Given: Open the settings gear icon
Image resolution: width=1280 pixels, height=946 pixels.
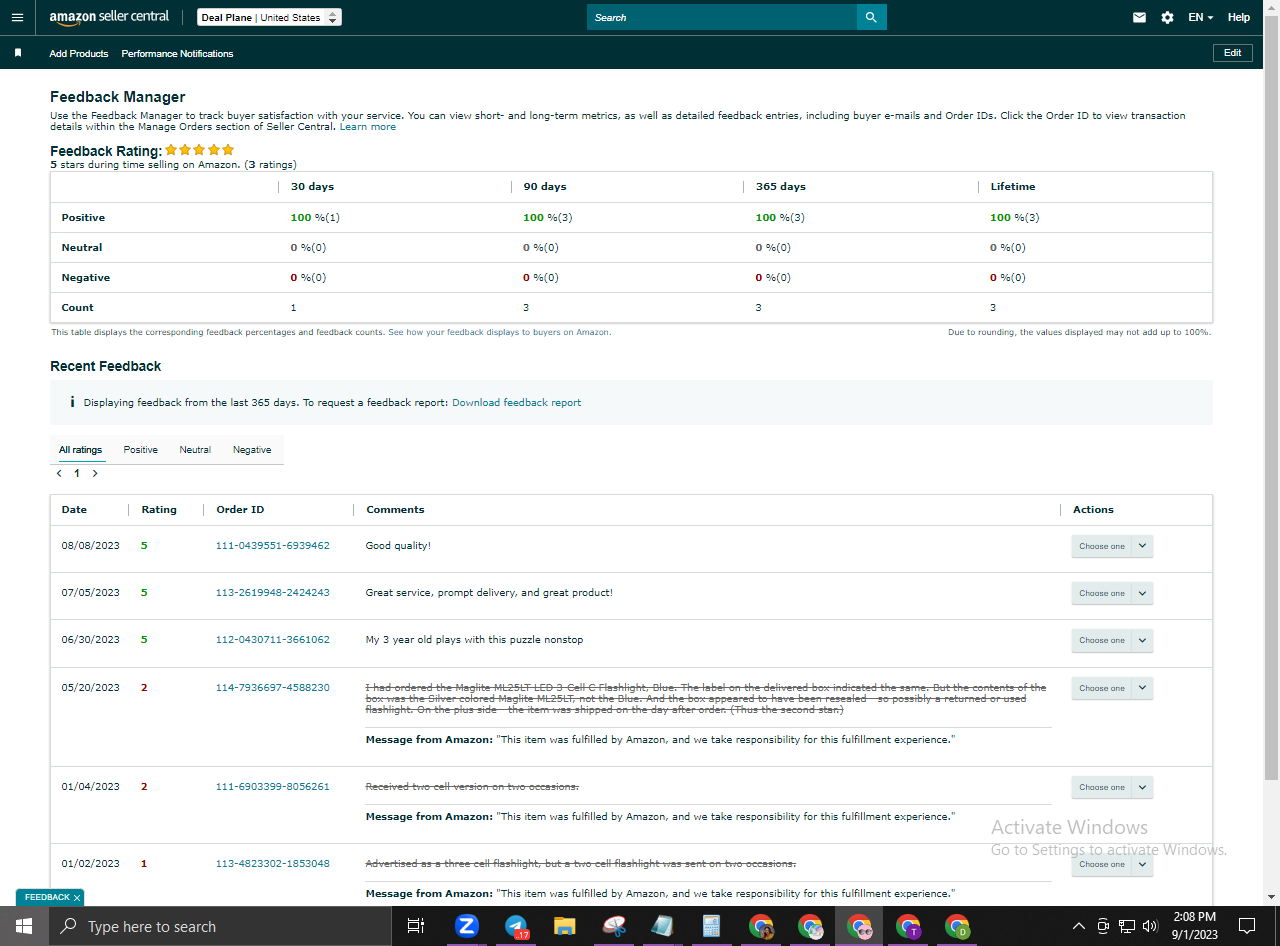Looking at the screenshot, I should [1167, 17].
